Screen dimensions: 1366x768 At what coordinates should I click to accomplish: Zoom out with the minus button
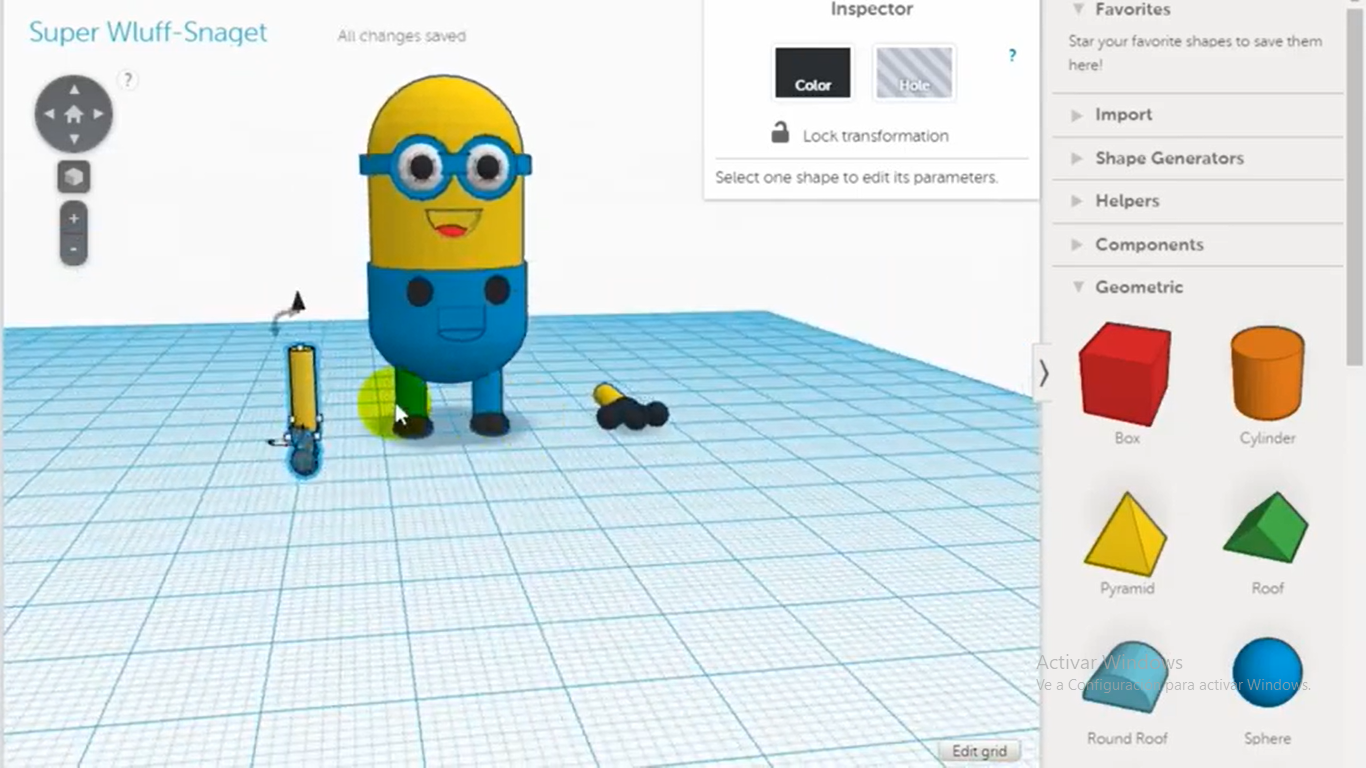point(74,249)
